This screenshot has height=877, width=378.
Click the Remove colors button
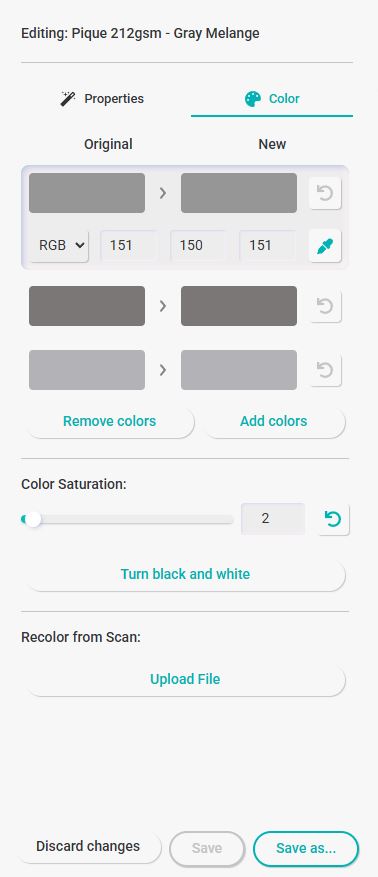tap(110, 421)
